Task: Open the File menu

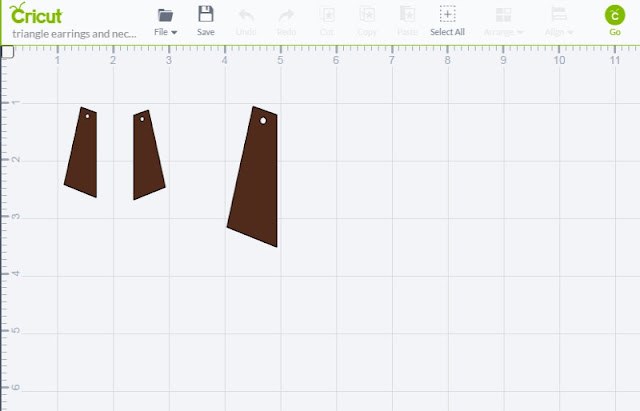Action: coord(165,22)
